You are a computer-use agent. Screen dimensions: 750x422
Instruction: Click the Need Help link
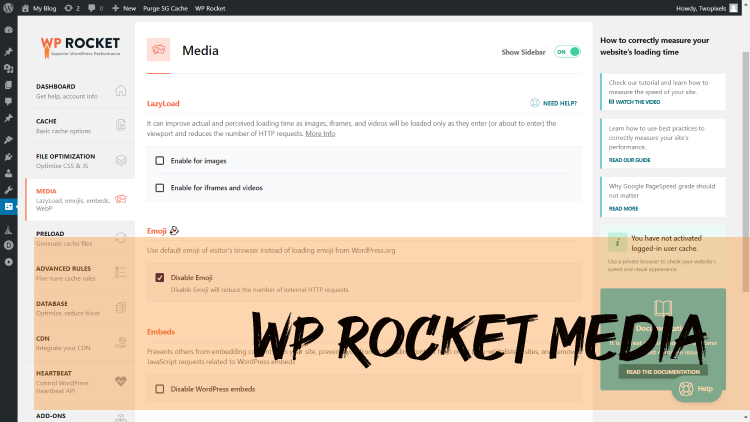[x=553, y=103]
